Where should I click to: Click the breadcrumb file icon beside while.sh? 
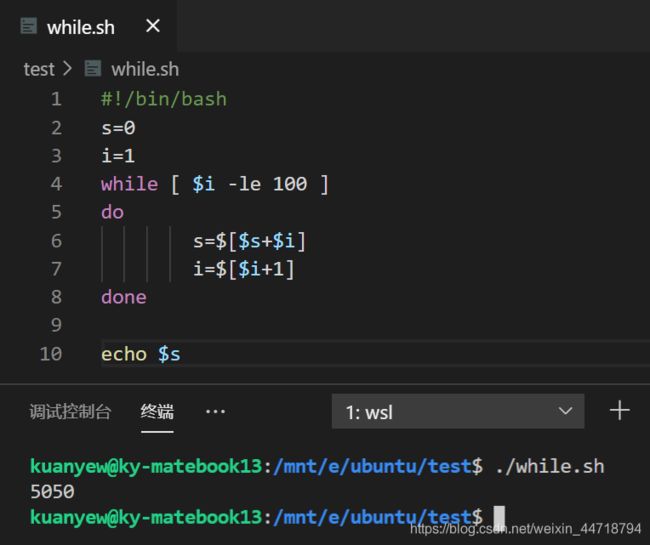[93, 69]
